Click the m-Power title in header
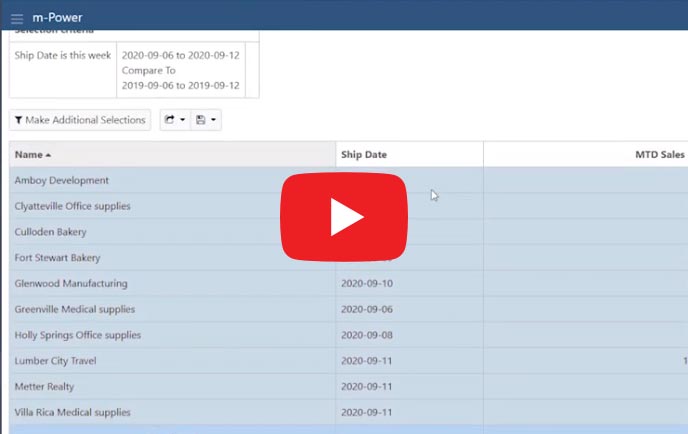This screenshot has height=434, width=688. click(56, 19)
